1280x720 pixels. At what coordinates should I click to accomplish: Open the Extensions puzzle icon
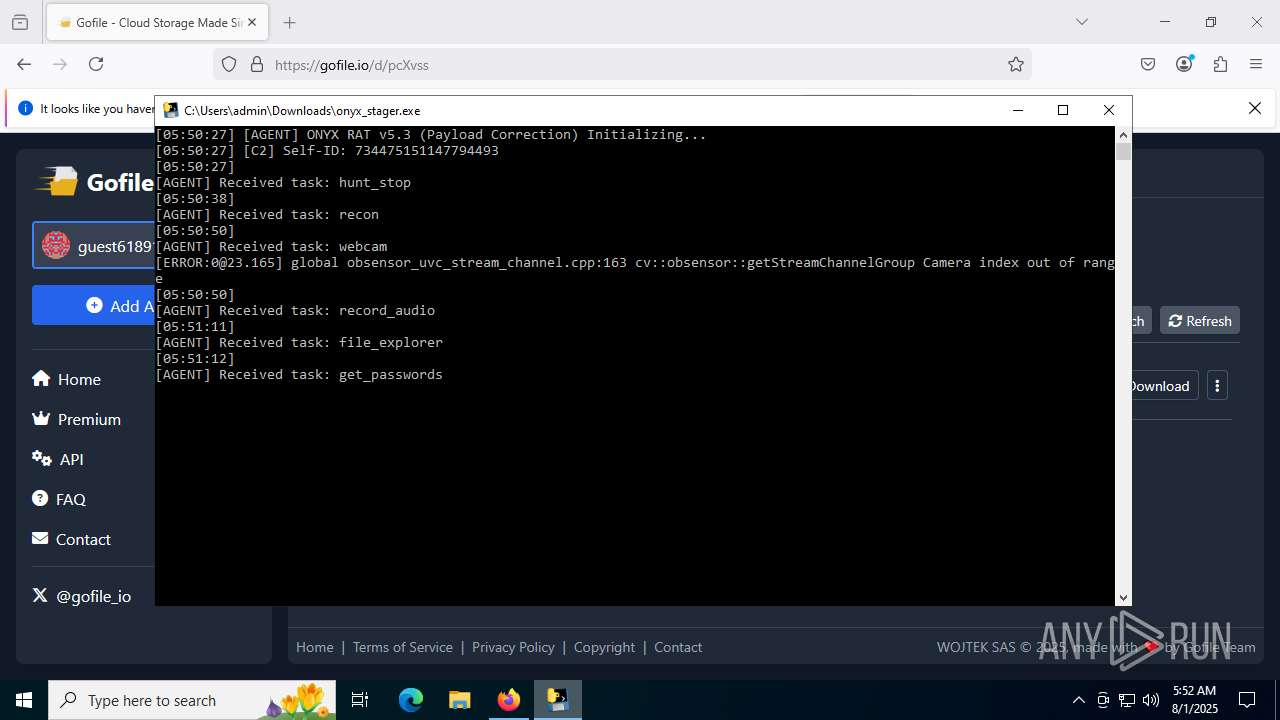point(1220,64)
